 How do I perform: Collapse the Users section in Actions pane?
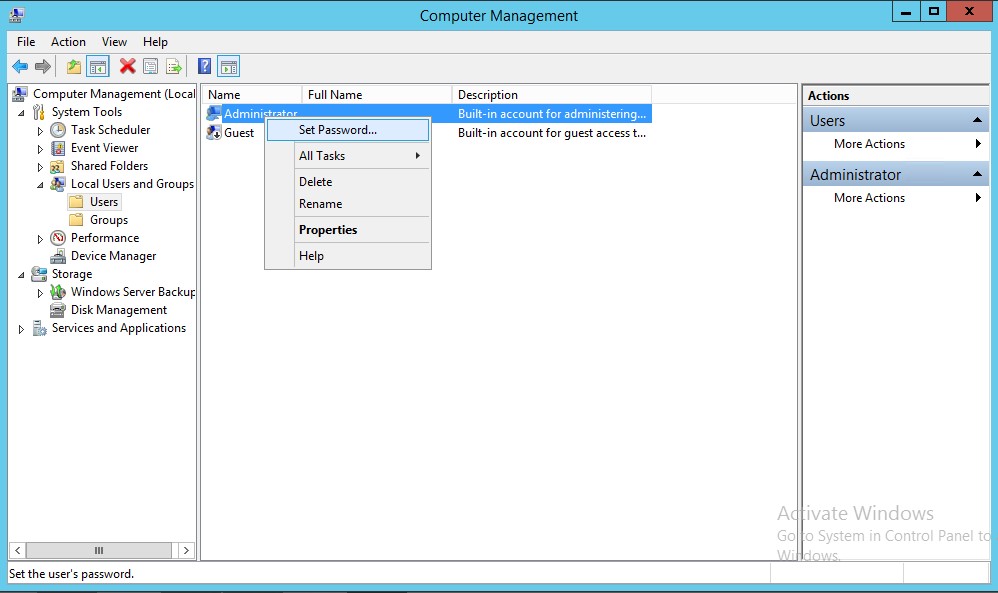tap(977, 121)
